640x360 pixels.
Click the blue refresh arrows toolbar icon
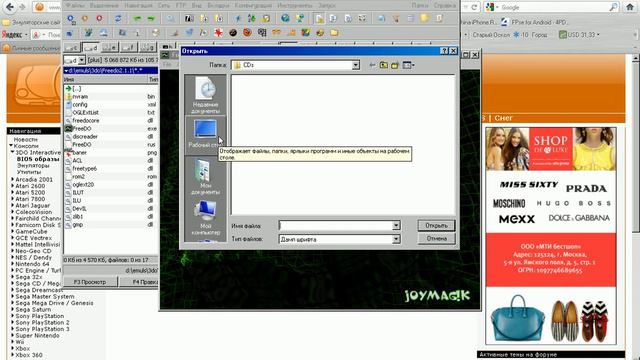point(118,18)
